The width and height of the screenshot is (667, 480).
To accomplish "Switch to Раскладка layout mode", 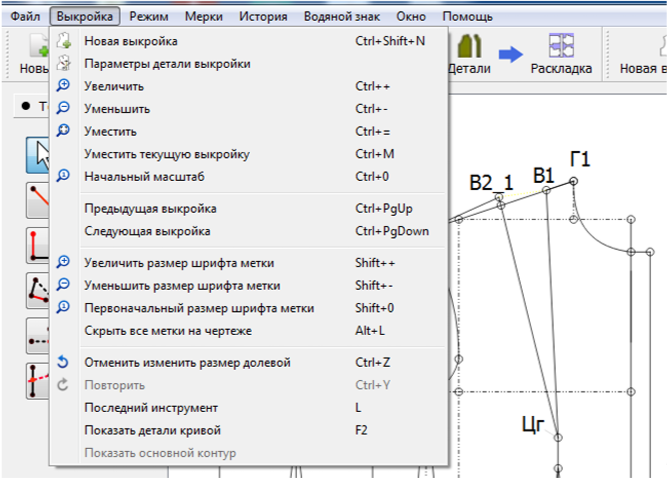I will (561, 54).
